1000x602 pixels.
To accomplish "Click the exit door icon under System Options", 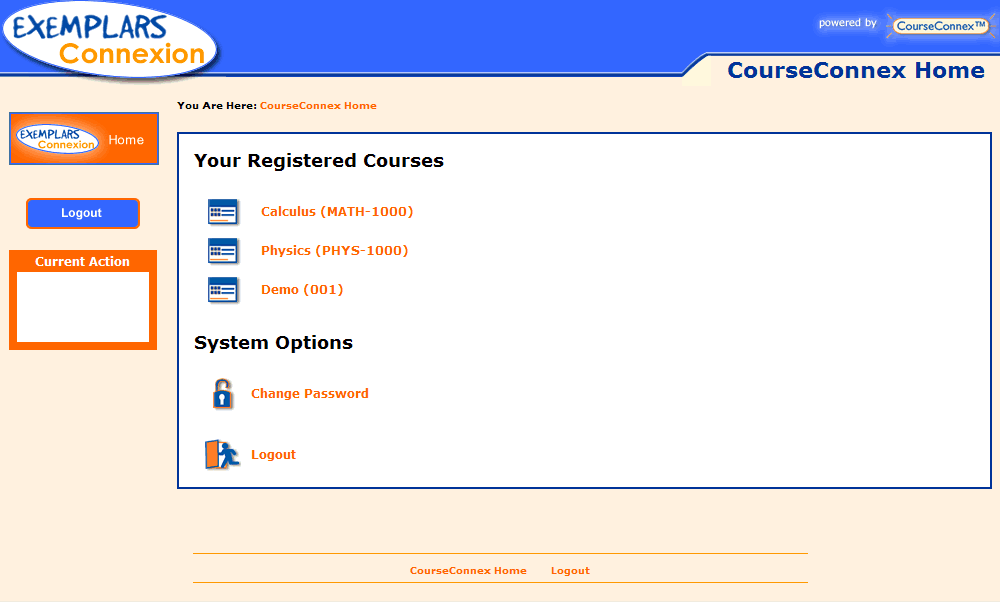I will (222, 455).
